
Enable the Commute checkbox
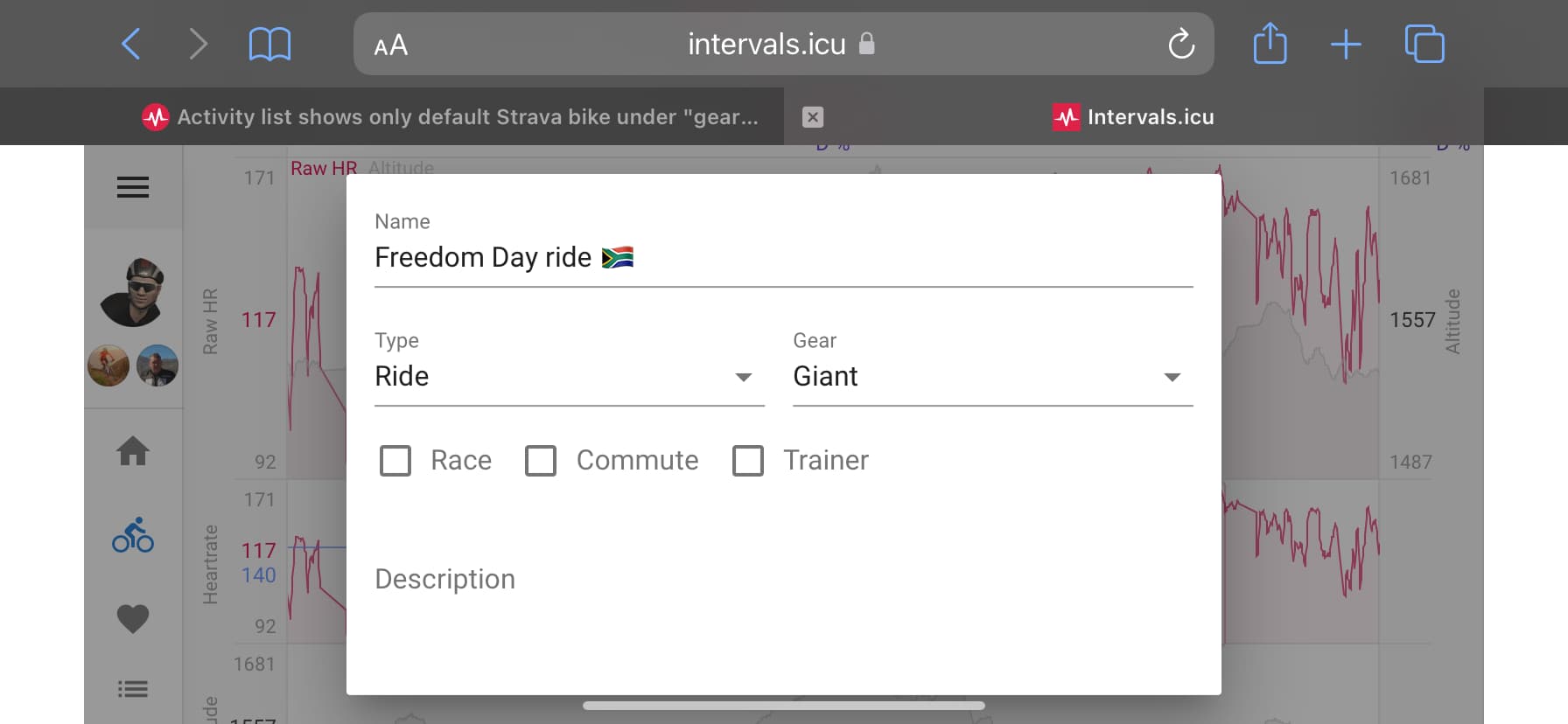point(541,461)
